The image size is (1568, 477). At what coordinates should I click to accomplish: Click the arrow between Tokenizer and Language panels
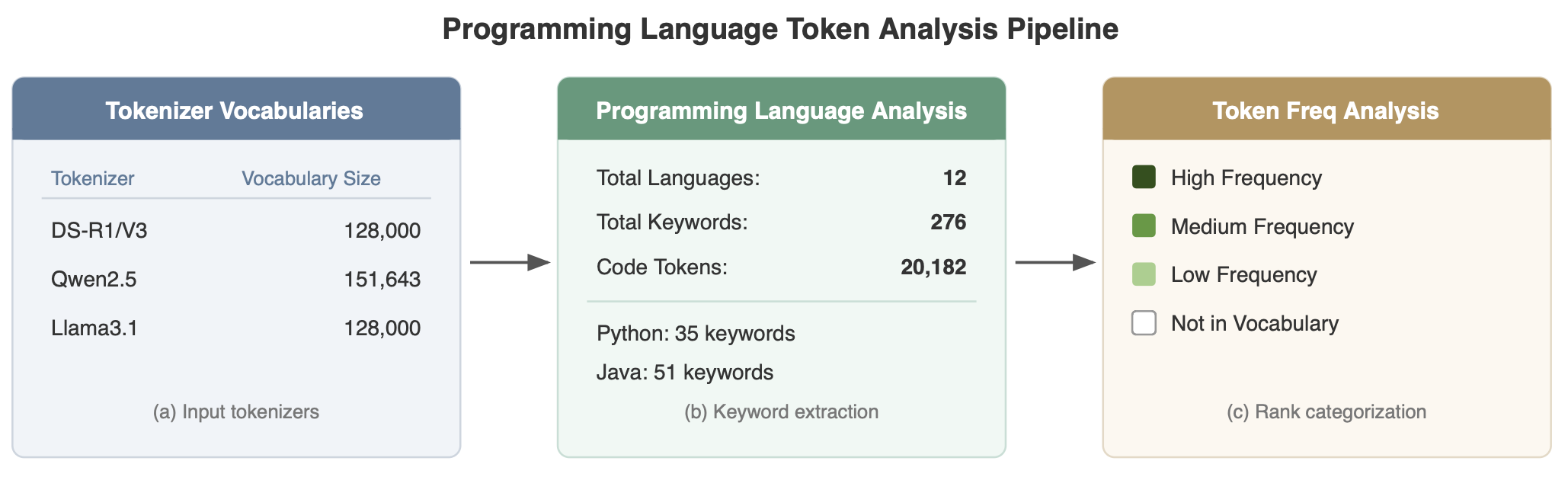(x=509, y=263)
